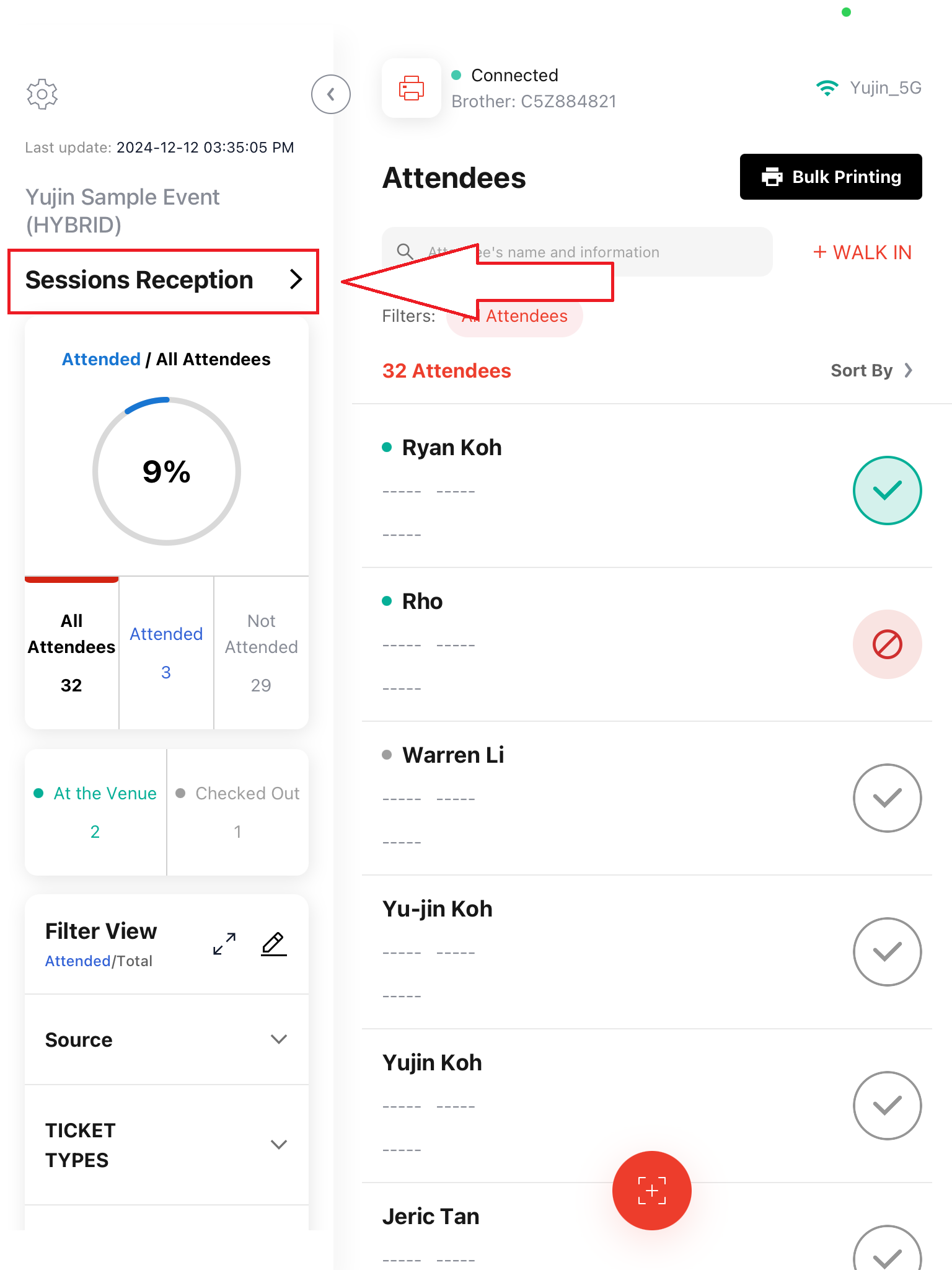
Task: Check in Warren Li
Action: pyautogui.click(x=888, y=798)
